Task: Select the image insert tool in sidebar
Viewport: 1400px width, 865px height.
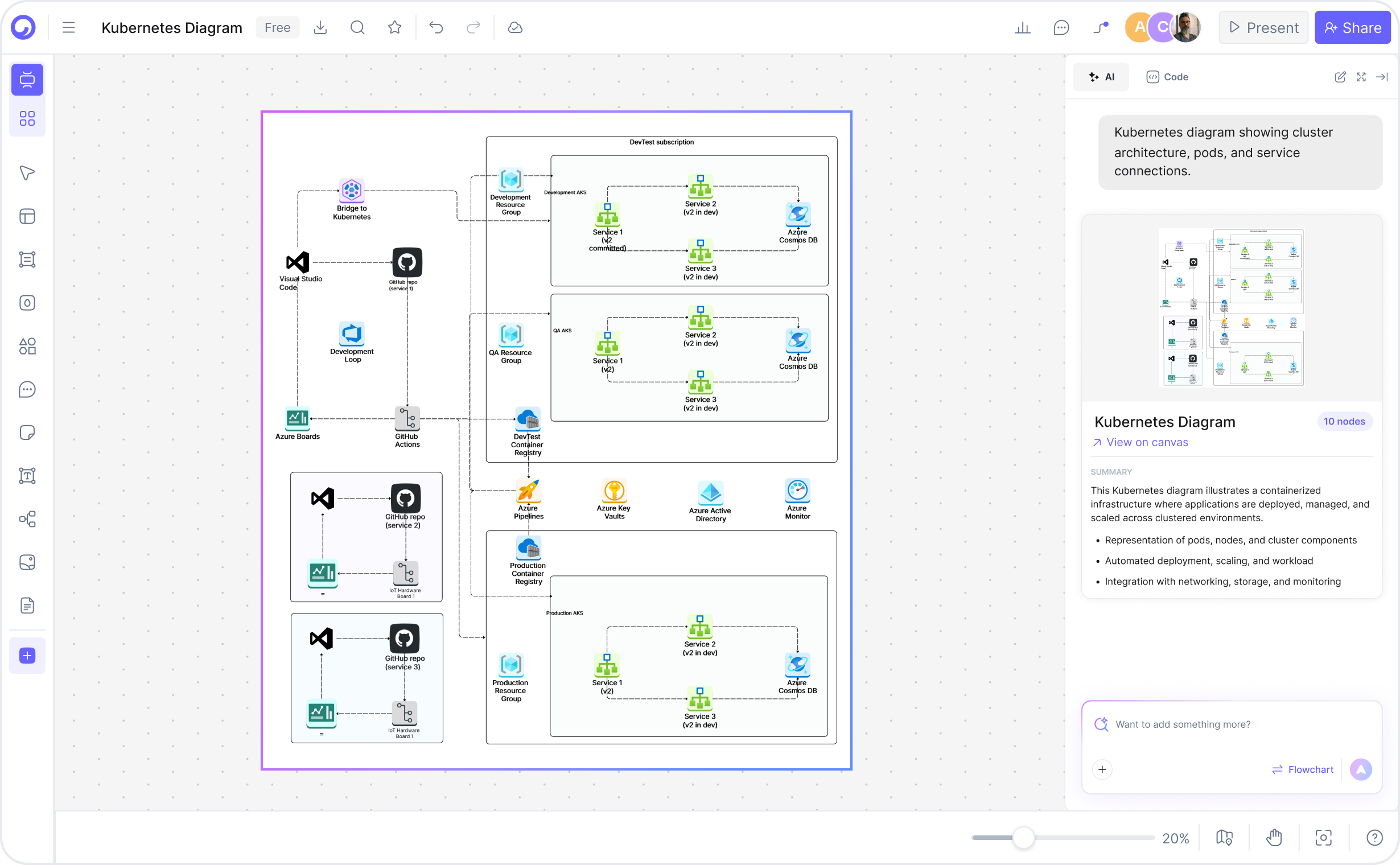Action: (27, 562)
